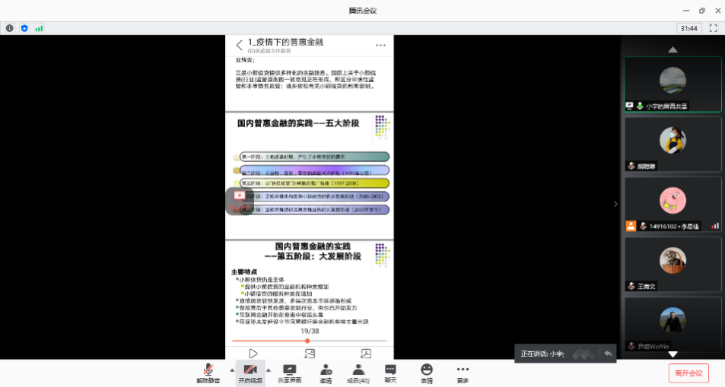This screenshot has height=387, width=725.
Task: Expand video options arrow beside the camera
Action: [x=268, y=370]
